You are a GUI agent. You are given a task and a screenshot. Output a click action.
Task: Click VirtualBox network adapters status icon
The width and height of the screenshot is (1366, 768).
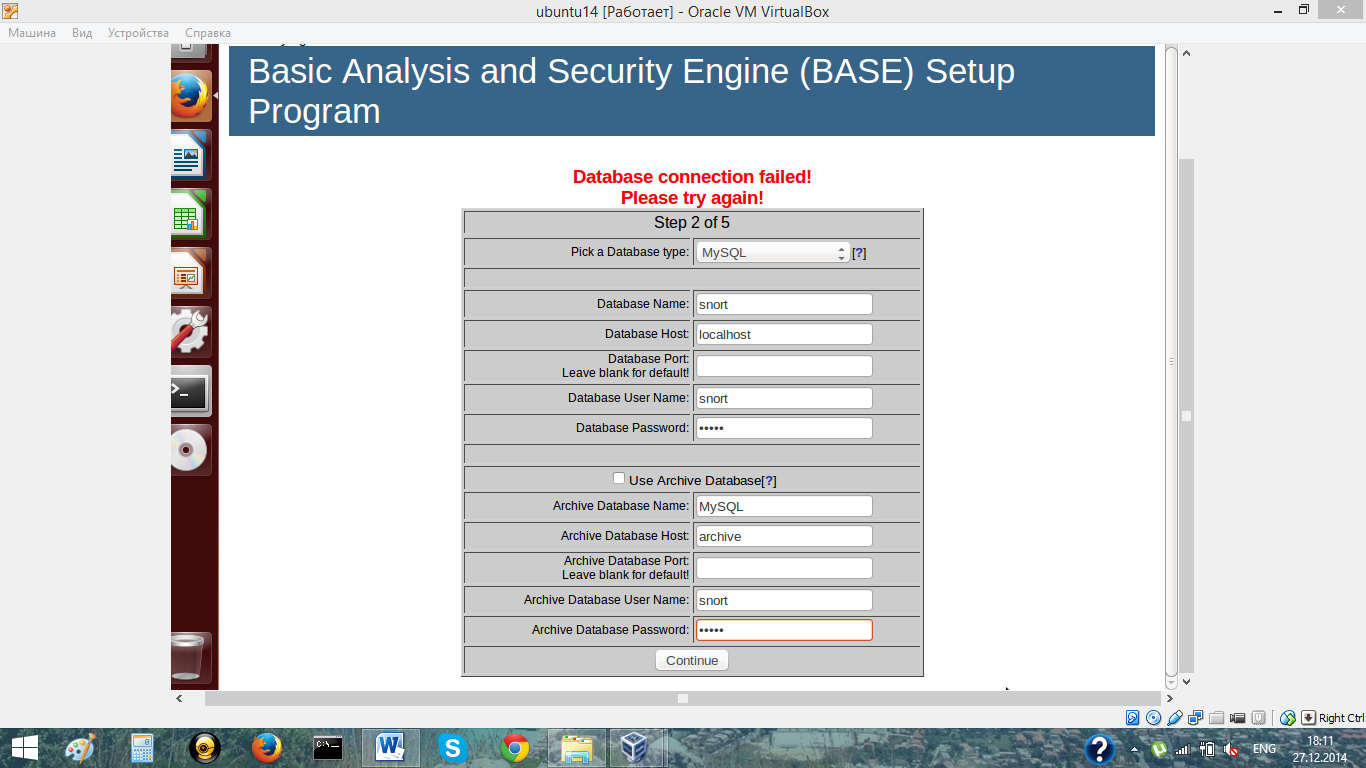coord(1196,718)
